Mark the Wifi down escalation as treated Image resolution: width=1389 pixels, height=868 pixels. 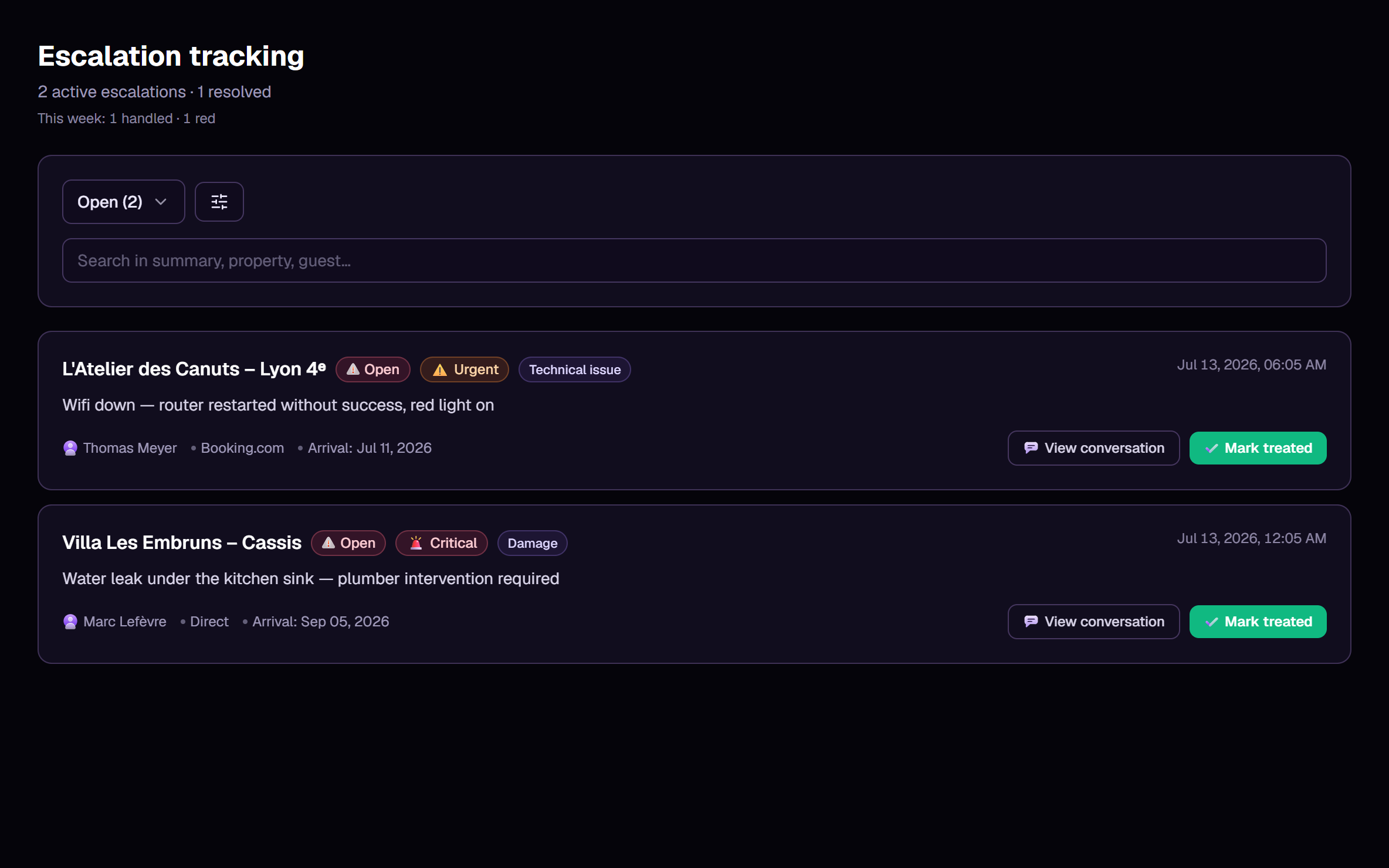1258,448
